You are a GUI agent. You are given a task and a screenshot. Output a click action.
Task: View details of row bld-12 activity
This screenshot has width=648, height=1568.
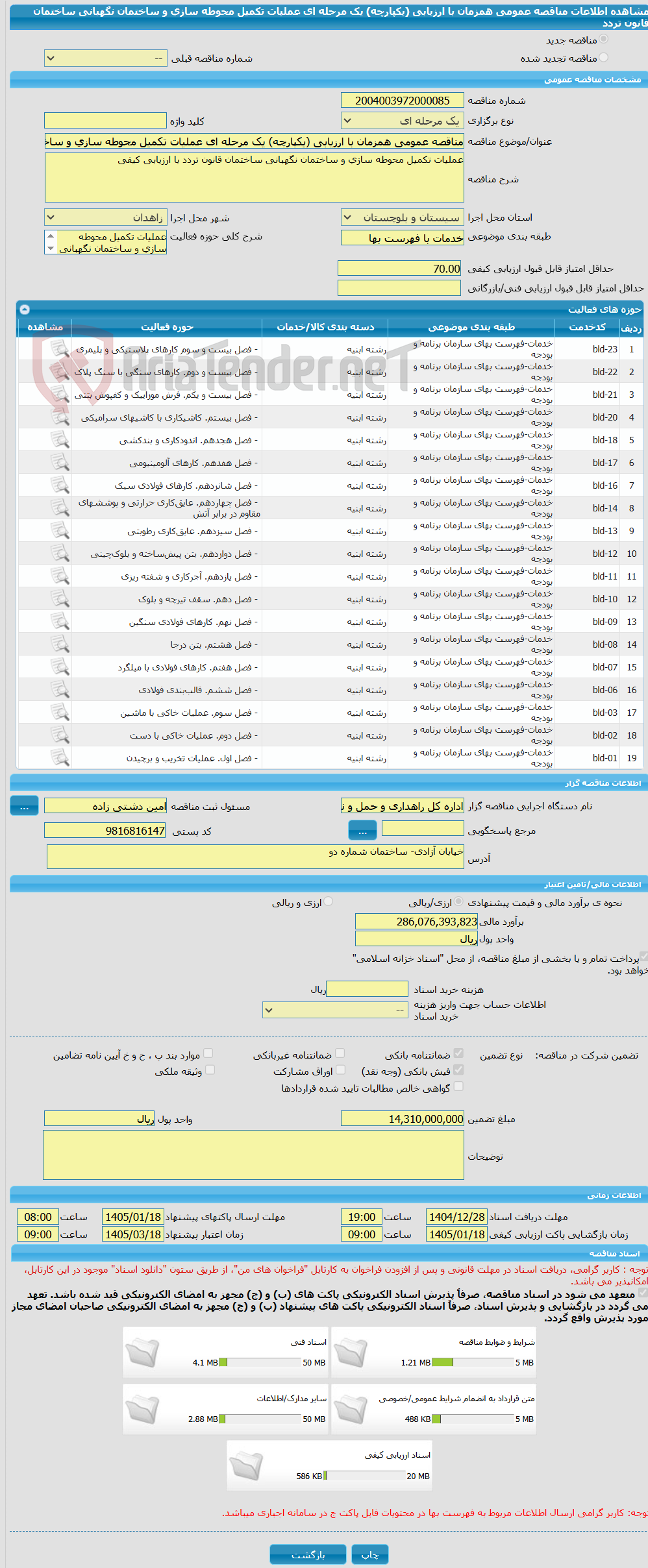click(60, 554)
